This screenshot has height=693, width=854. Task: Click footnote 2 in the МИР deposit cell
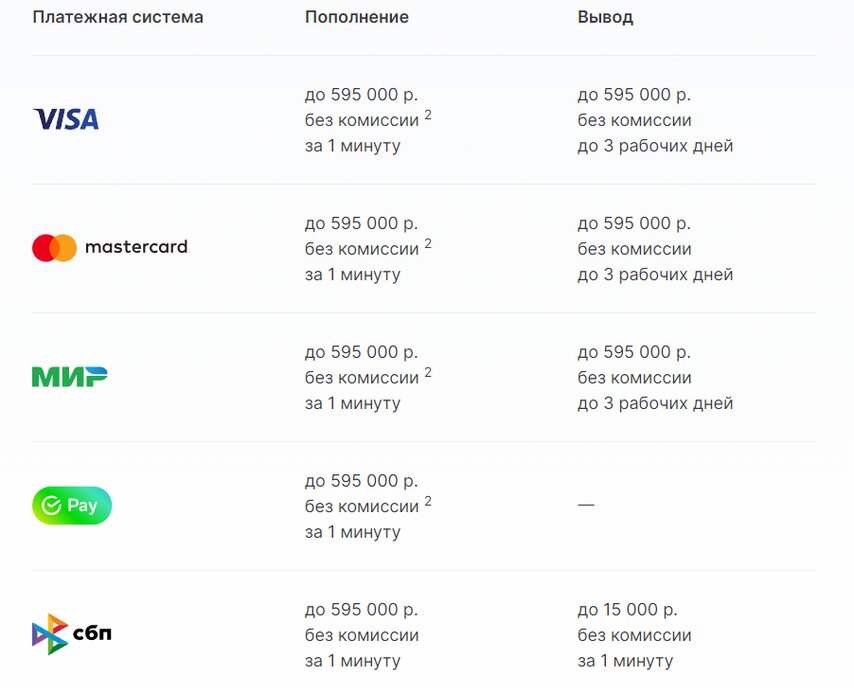(428, 373)
